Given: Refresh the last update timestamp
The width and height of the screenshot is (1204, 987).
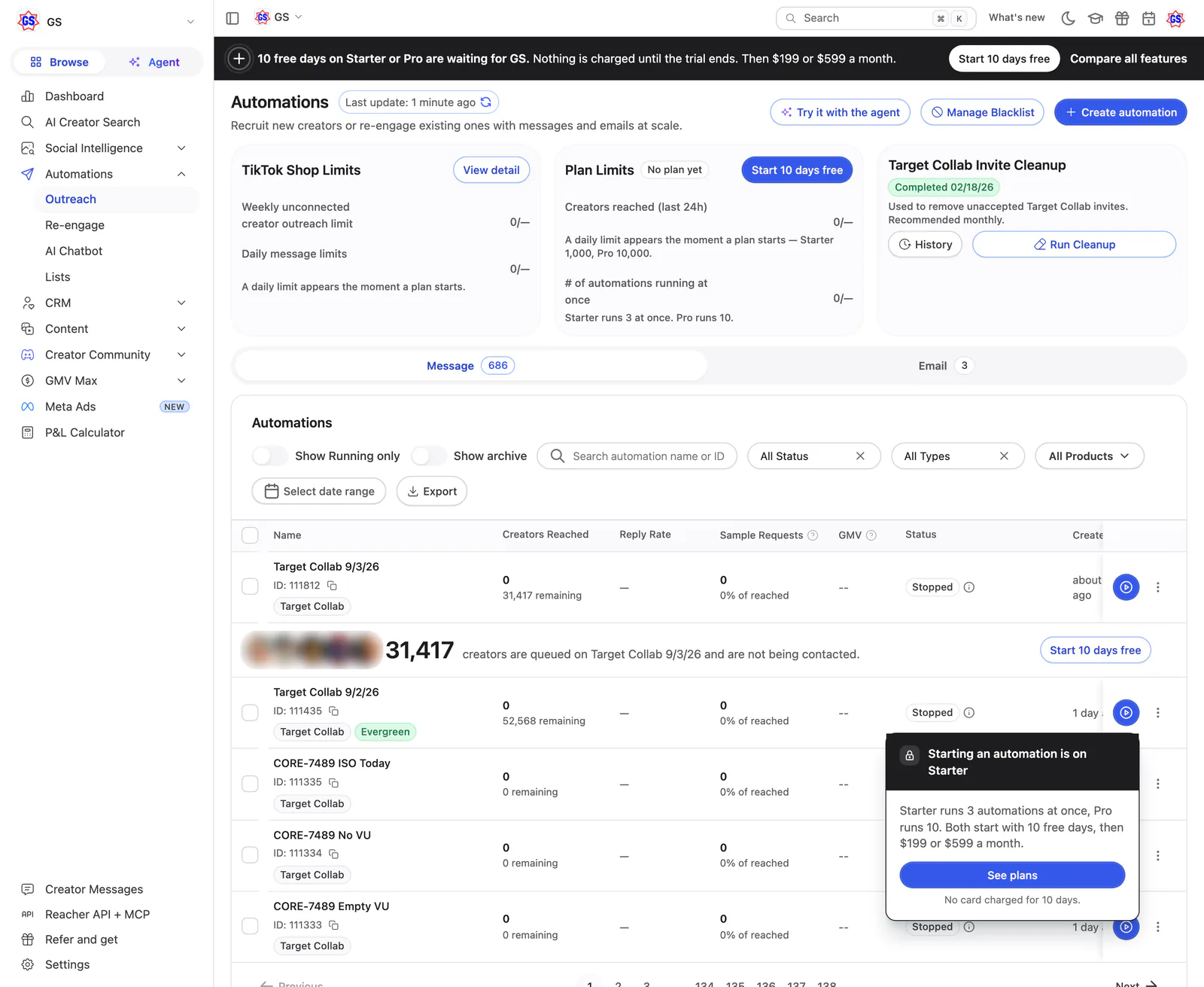Looking at the screenshot, I should [x=486, y=102].
